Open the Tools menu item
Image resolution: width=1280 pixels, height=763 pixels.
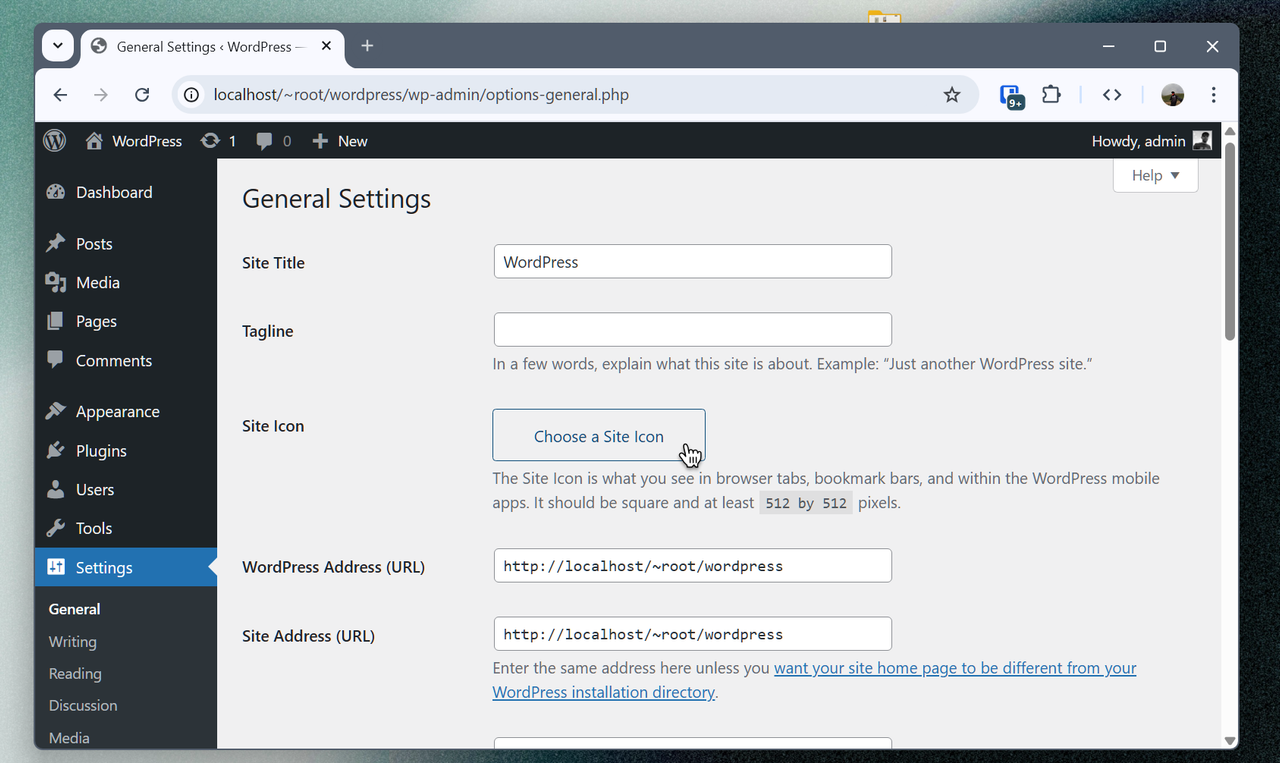[x=126, y=528]
